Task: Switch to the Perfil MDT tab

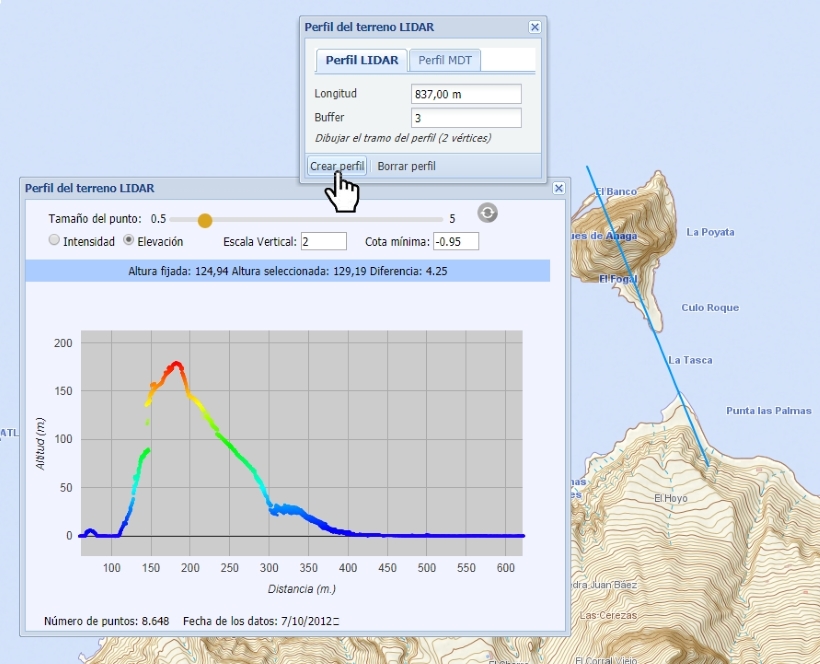Action: click(445, 60)
